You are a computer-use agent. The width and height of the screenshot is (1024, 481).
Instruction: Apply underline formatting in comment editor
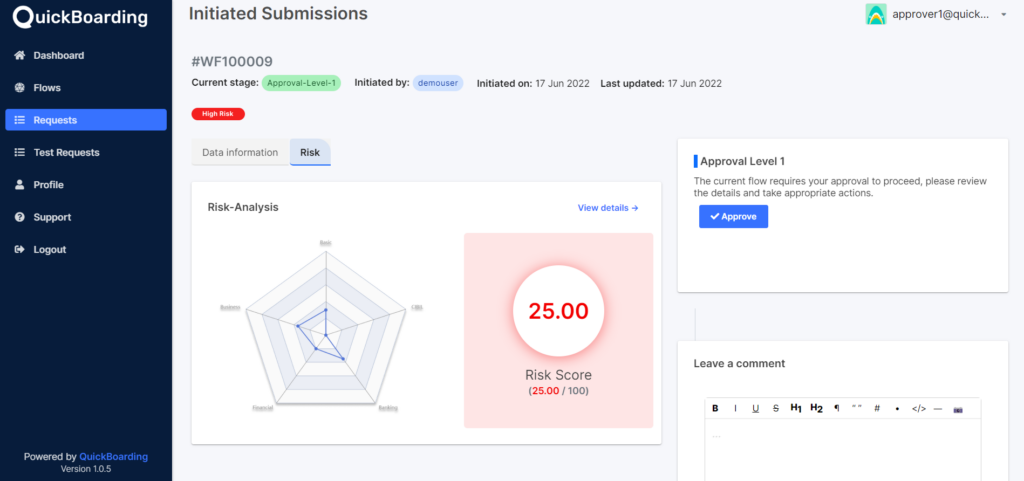click(755, 408)
